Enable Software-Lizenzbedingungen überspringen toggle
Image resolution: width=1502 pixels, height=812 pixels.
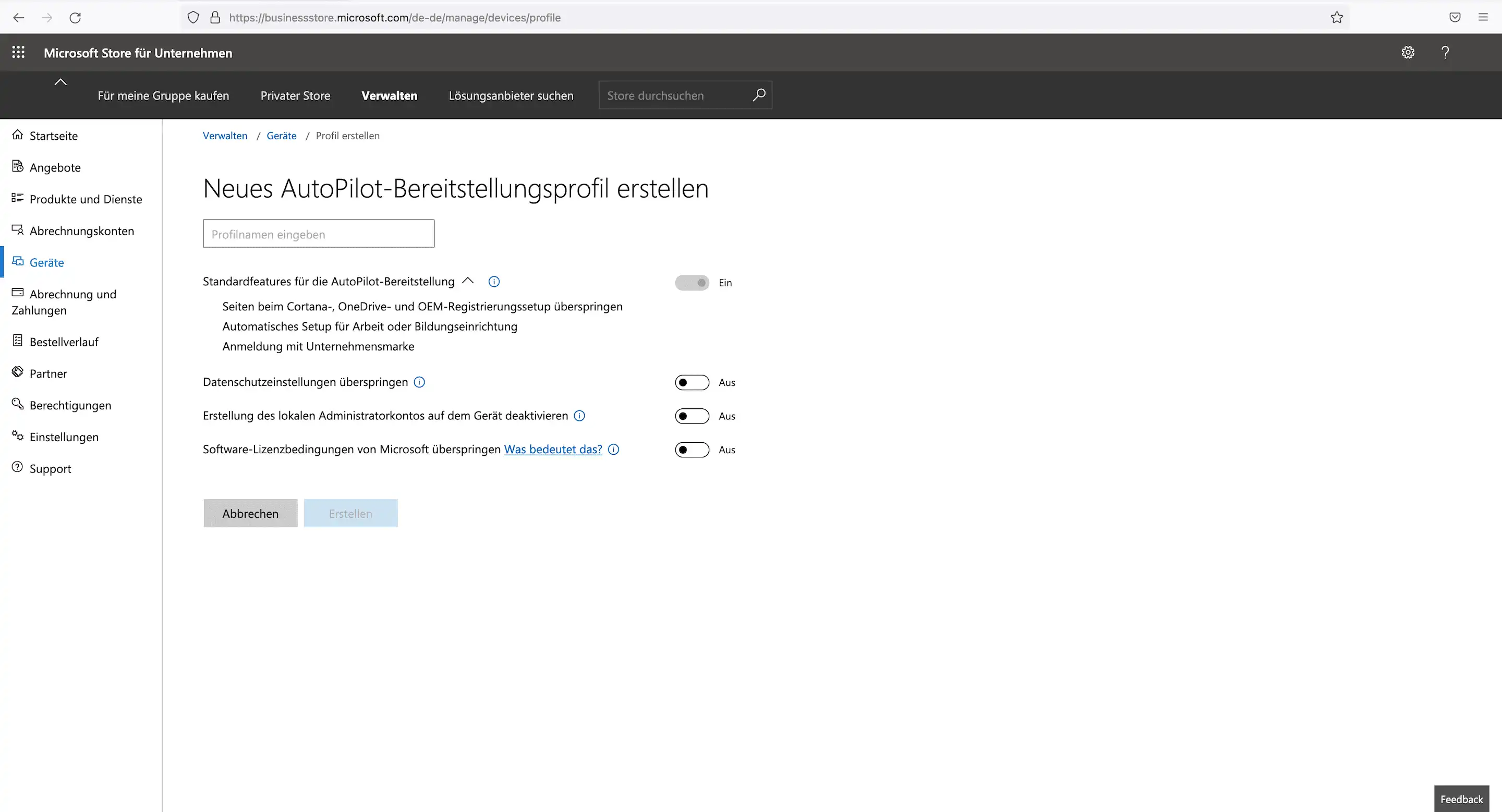pos(692,450)
